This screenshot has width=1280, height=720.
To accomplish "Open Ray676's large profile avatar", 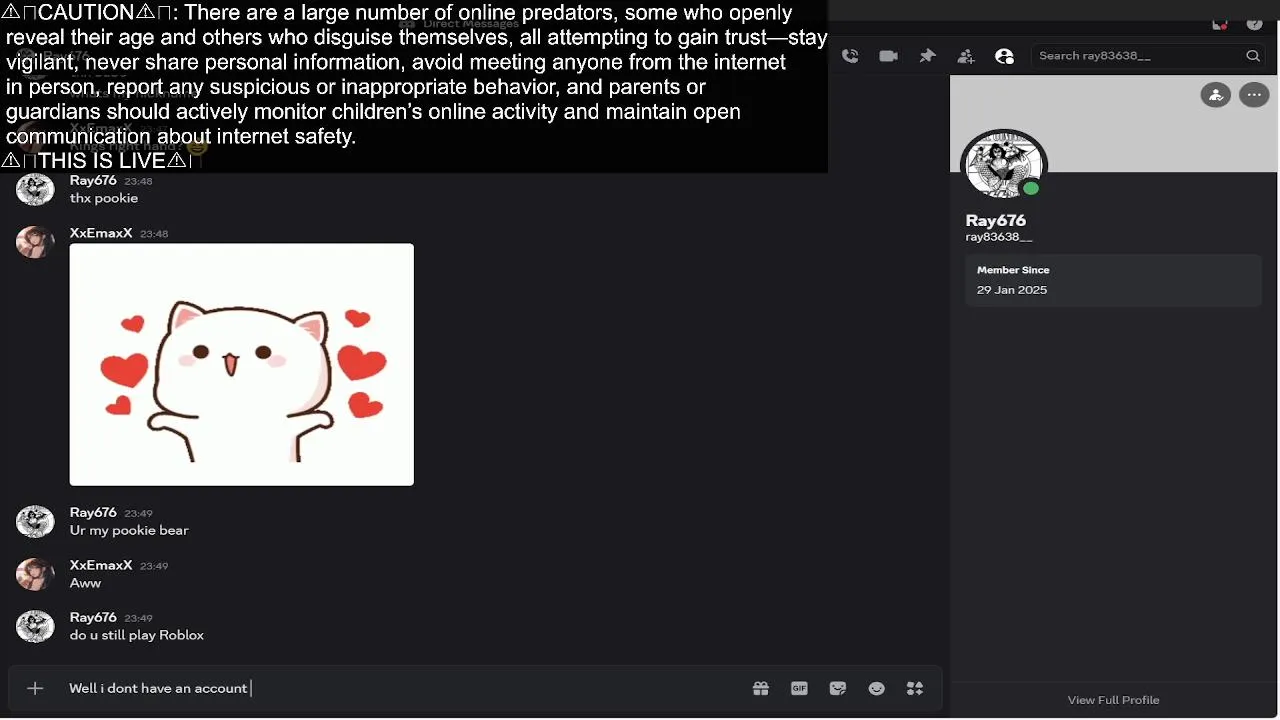I will click(1003, 166).
